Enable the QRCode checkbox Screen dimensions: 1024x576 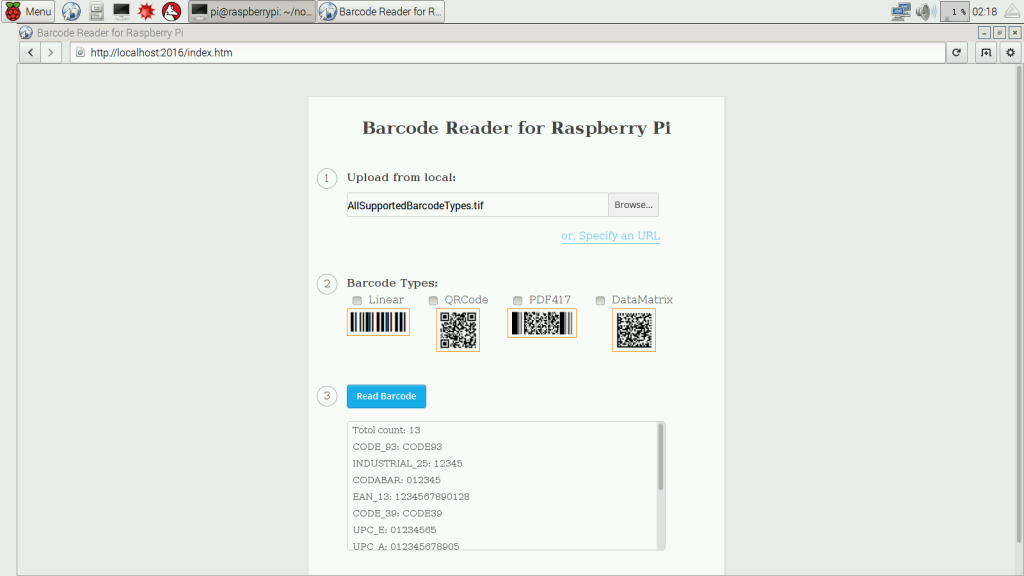tap(433, 300)
